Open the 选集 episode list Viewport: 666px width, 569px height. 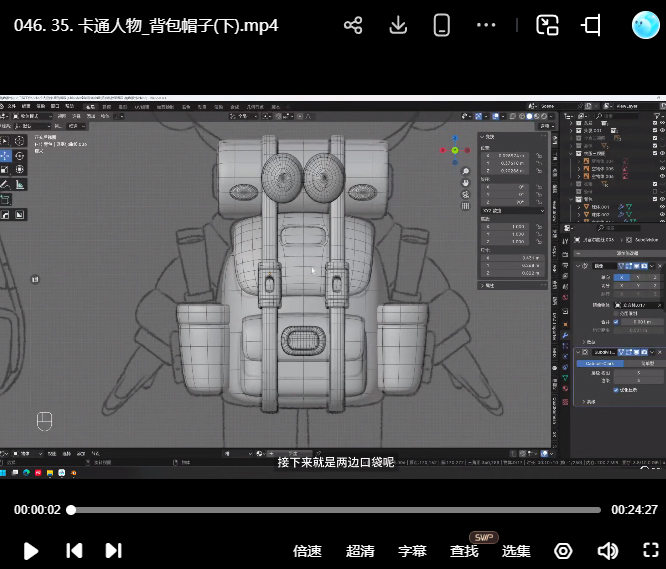pos(516,551)
